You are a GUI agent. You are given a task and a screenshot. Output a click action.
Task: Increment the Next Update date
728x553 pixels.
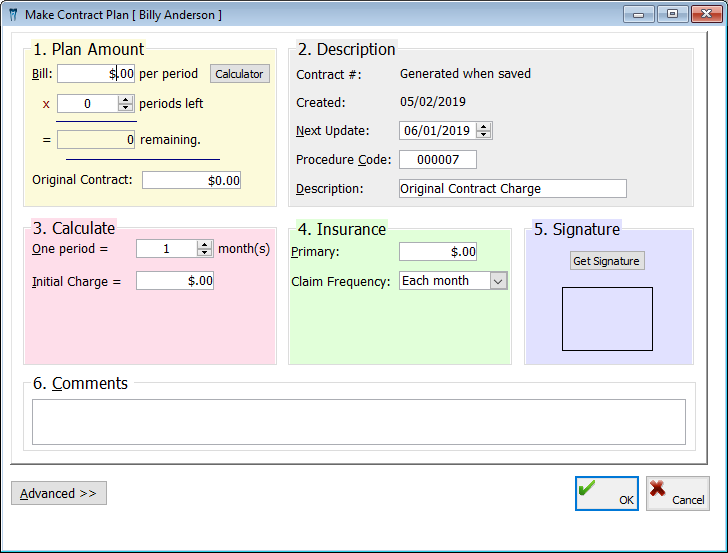(484, 126)
